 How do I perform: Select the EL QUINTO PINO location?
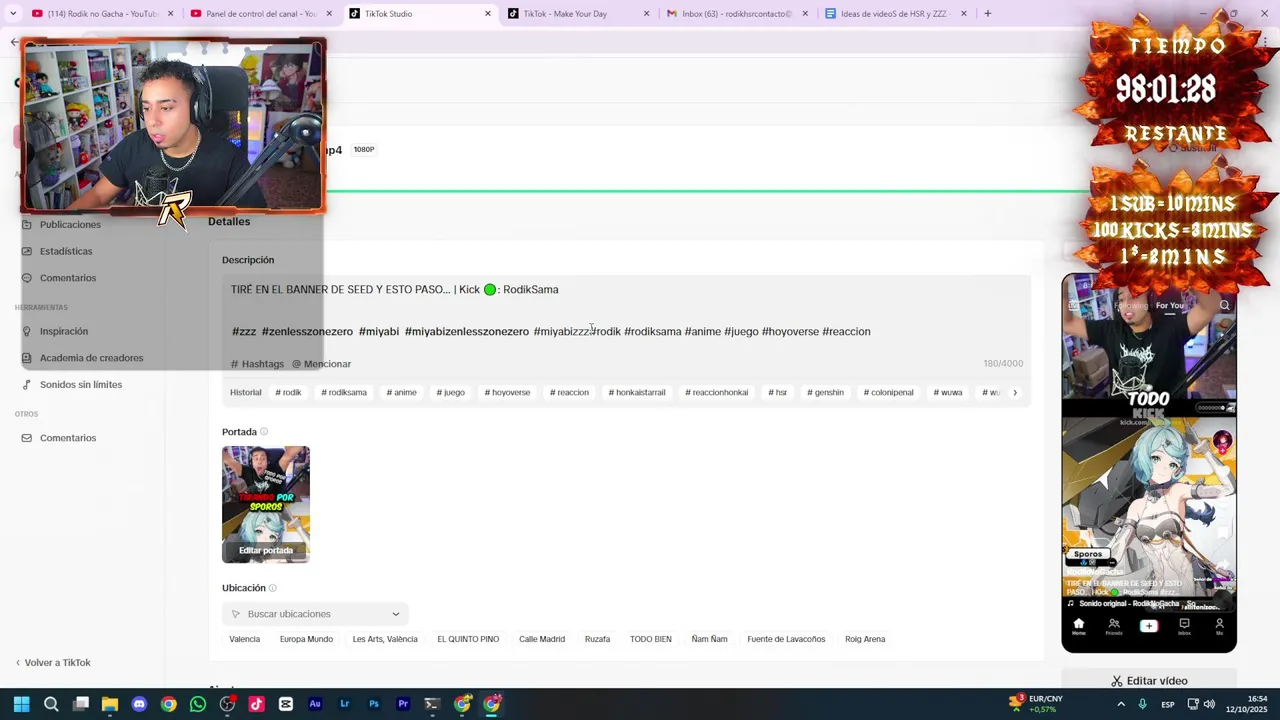point(468,640)
